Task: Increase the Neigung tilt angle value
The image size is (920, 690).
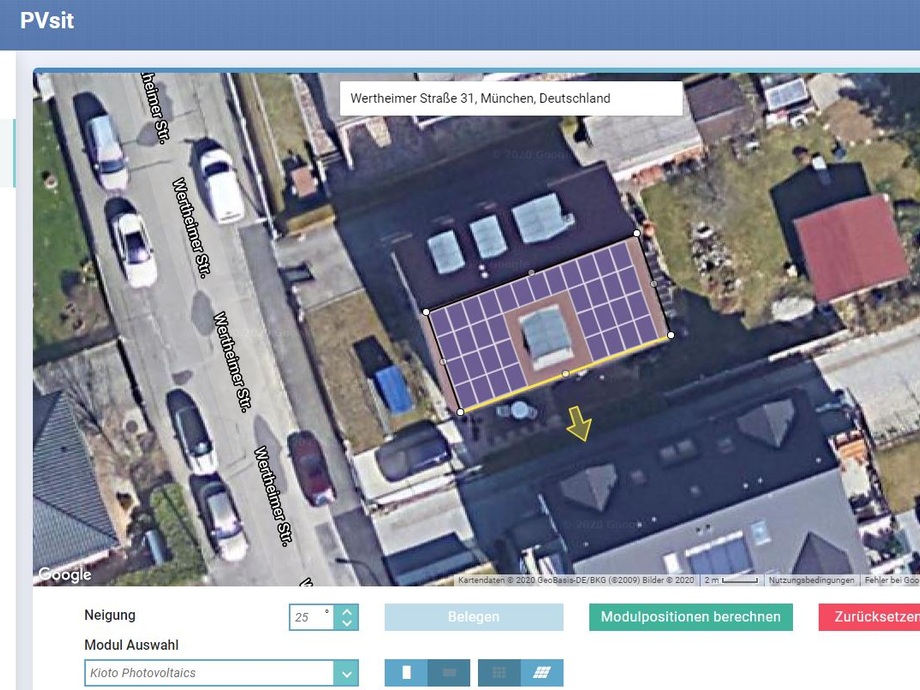Action: pos(347,611)
